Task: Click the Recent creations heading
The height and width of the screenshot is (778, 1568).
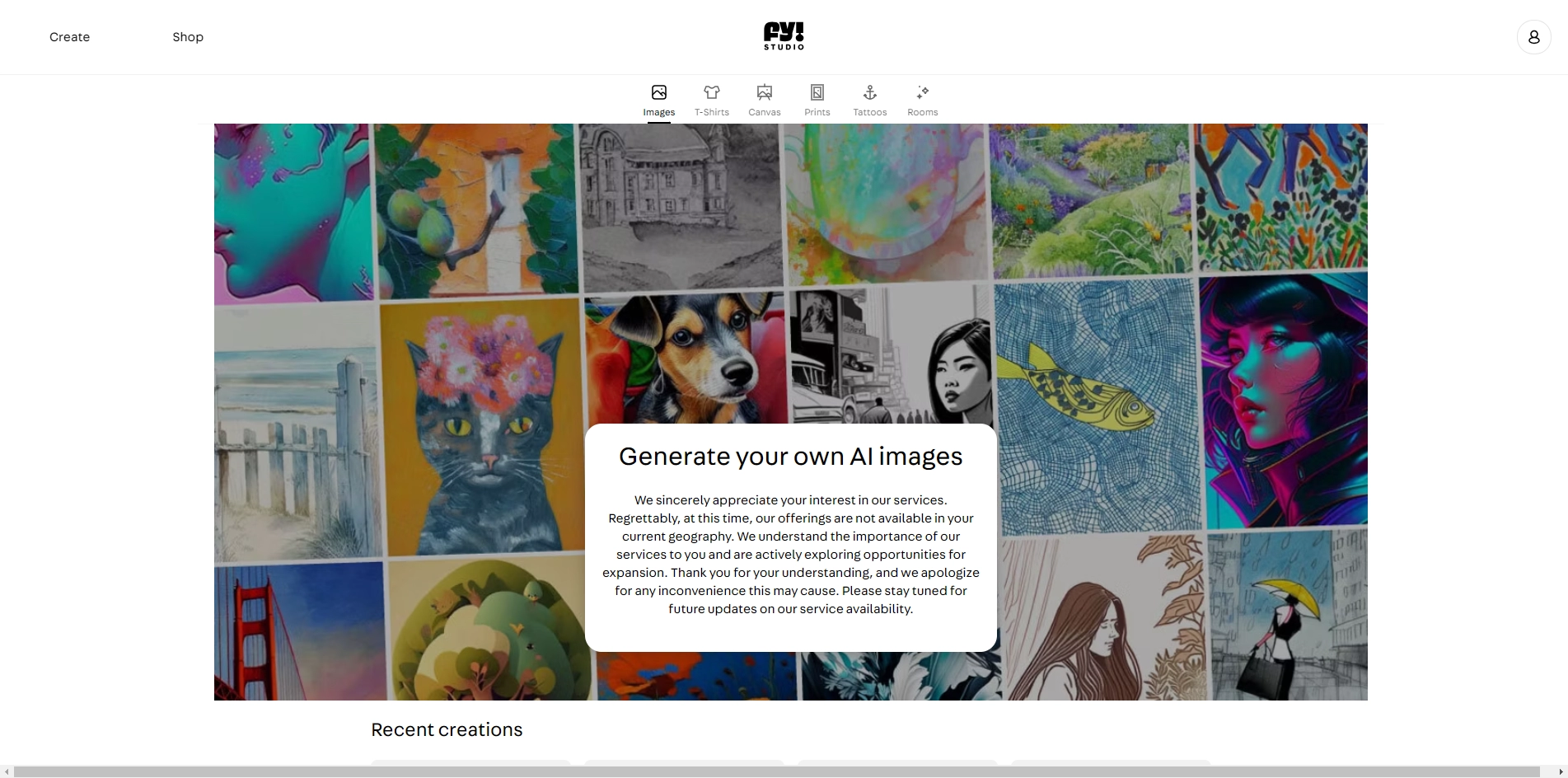Action: pyautogui.click(x=447, y=729)
